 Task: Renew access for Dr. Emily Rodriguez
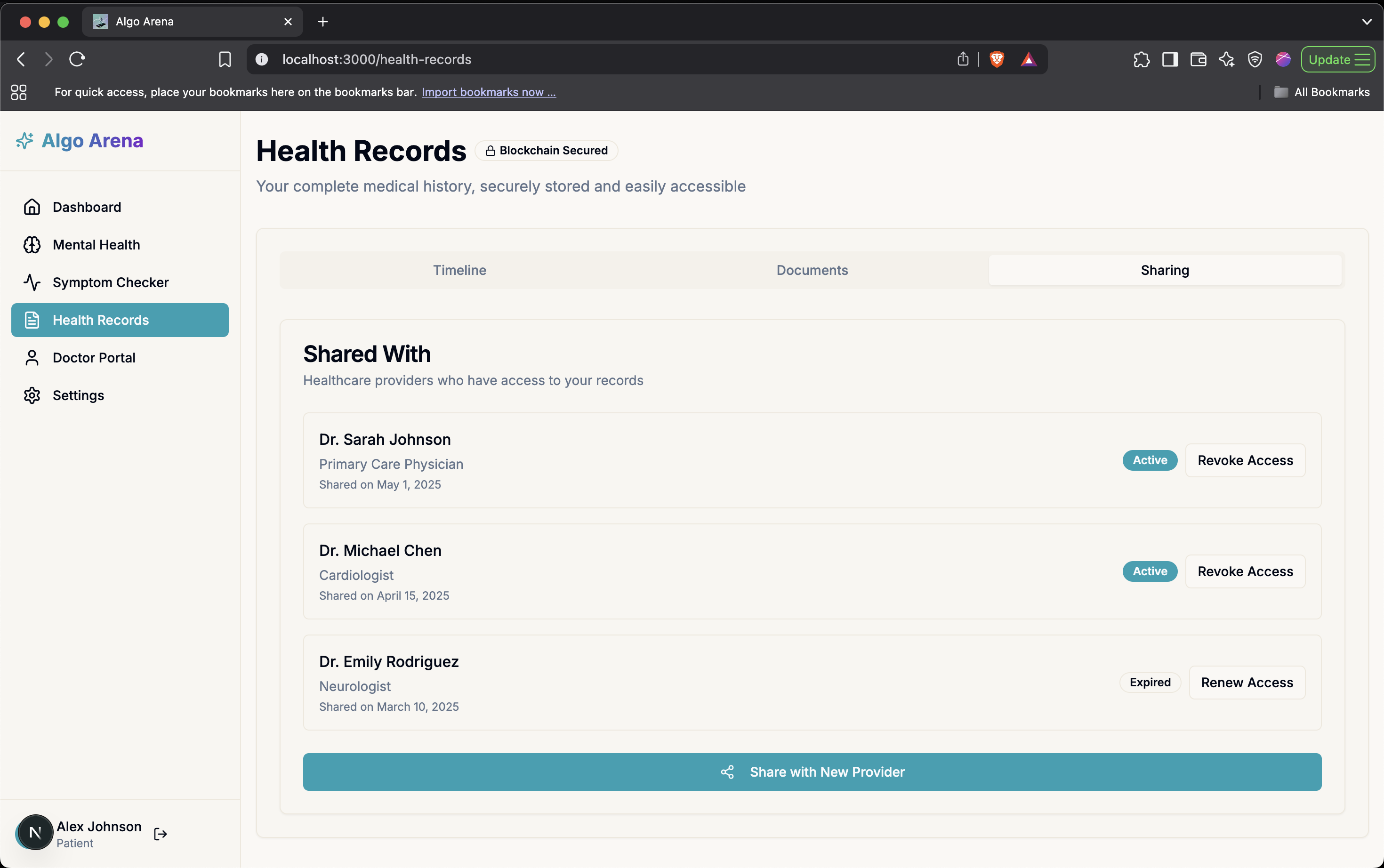[1247, 683]
